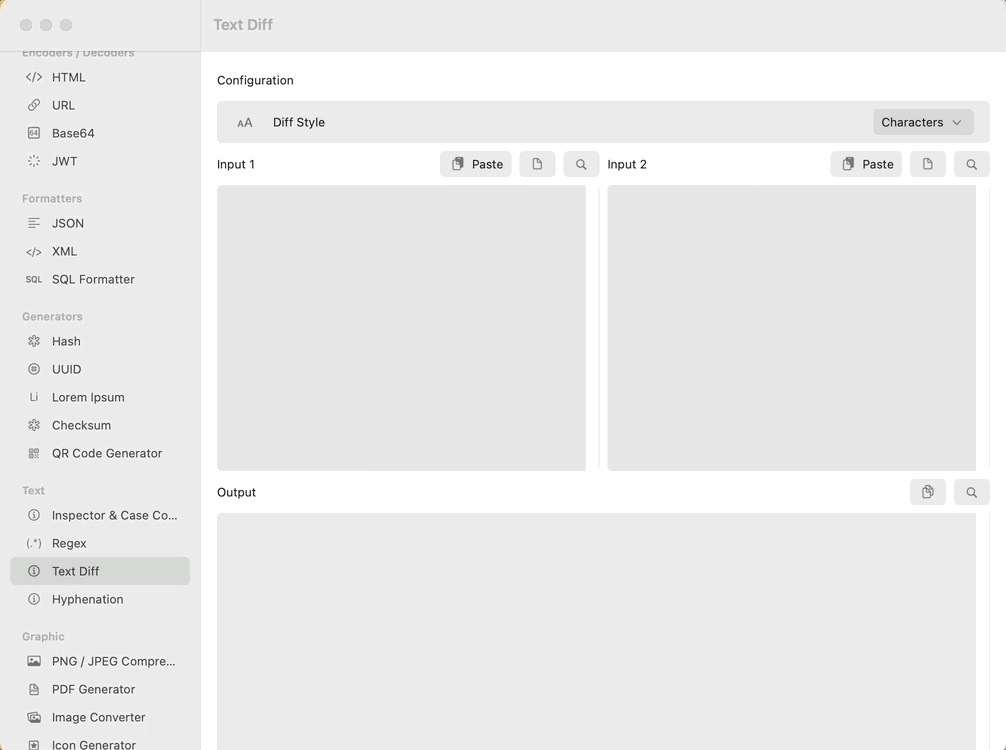Click the QR Code Generator icon
Screen dimensions: 1006x750
(x=34, y=454)
